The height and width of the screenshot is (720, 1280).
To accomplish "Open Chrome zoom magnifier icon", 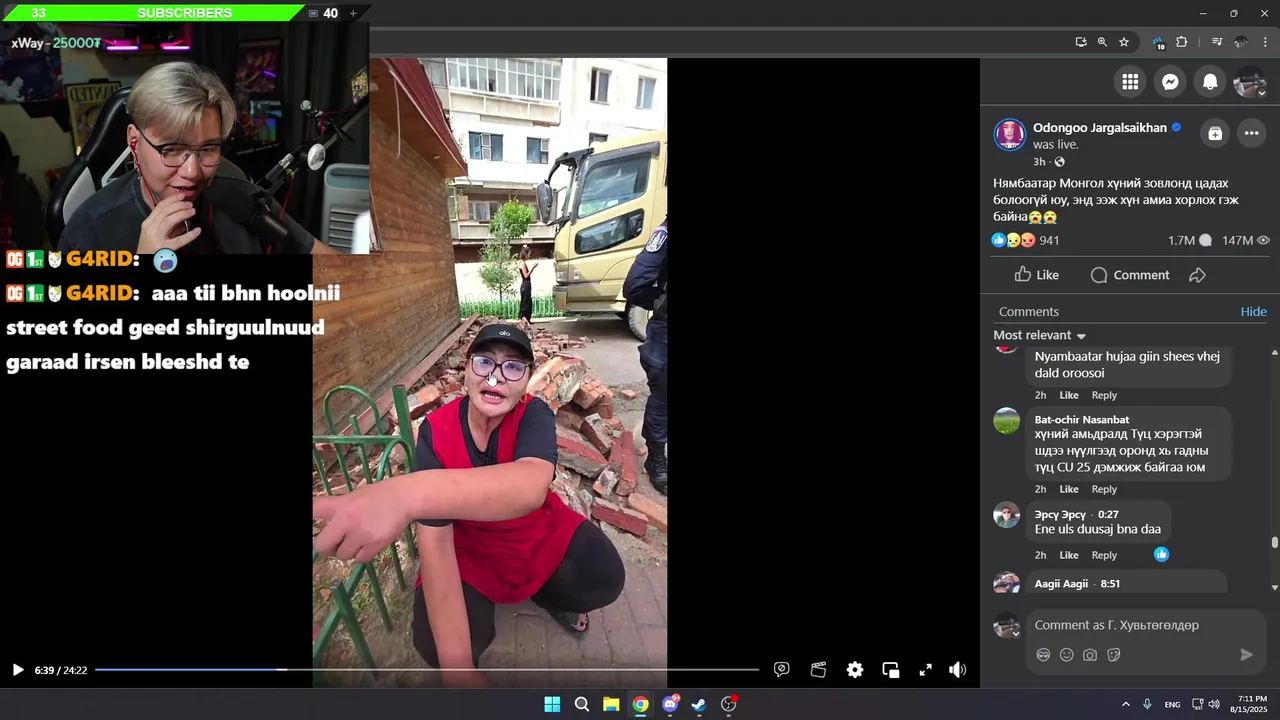I will 1102,42.
